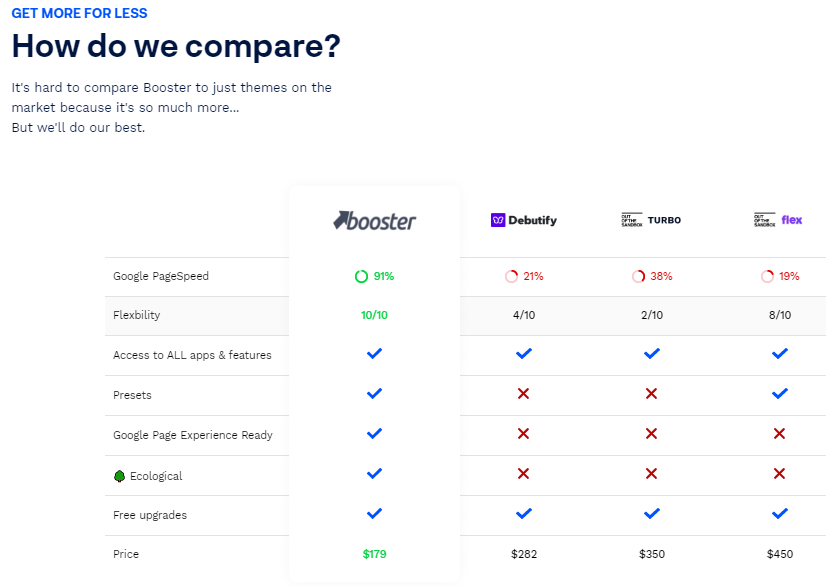Click Debutify's red X for Presets
Viewport: 826px width, 587px height.
point(523,394)
